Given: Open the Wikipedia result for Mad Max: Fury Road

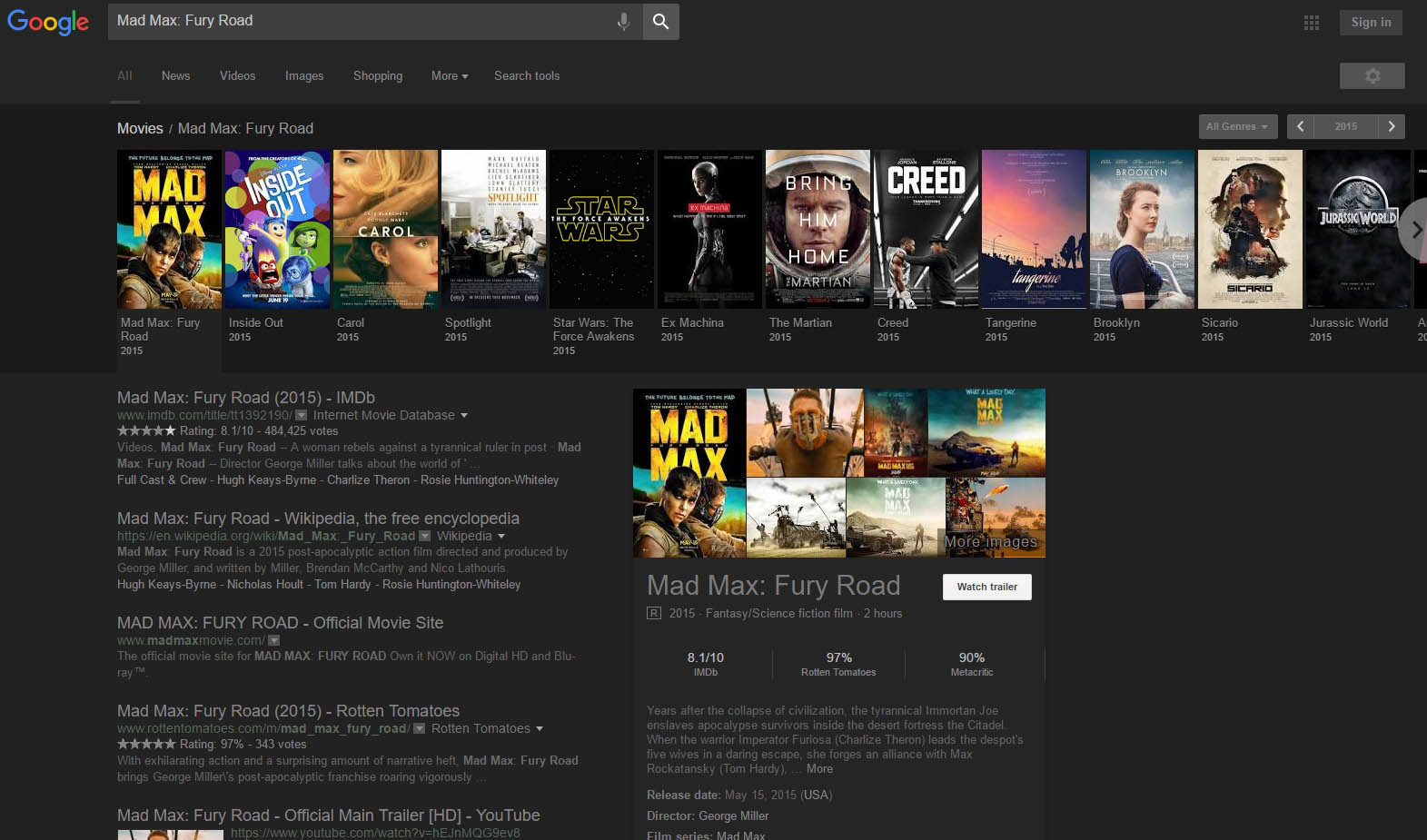Looking at the screenshot, I should 318,518.
